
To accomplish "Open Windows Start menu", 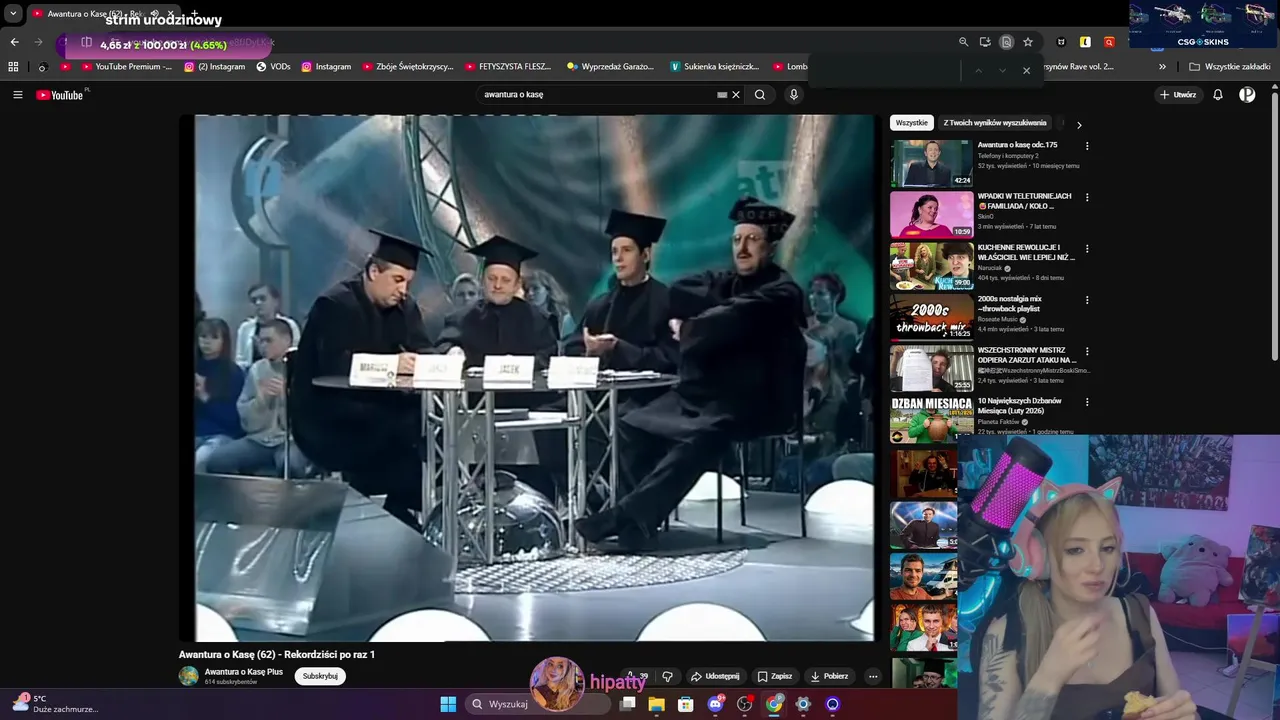I will [448, 704].
